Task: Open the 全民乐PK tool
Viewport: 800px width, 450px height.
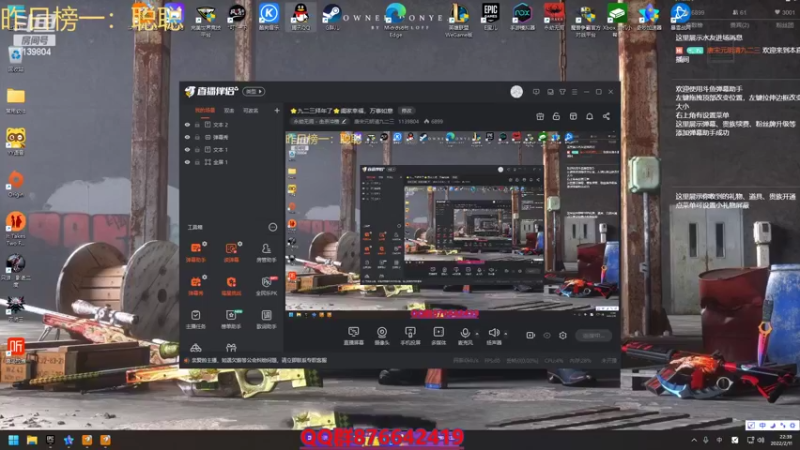Action: coord(266,286)
